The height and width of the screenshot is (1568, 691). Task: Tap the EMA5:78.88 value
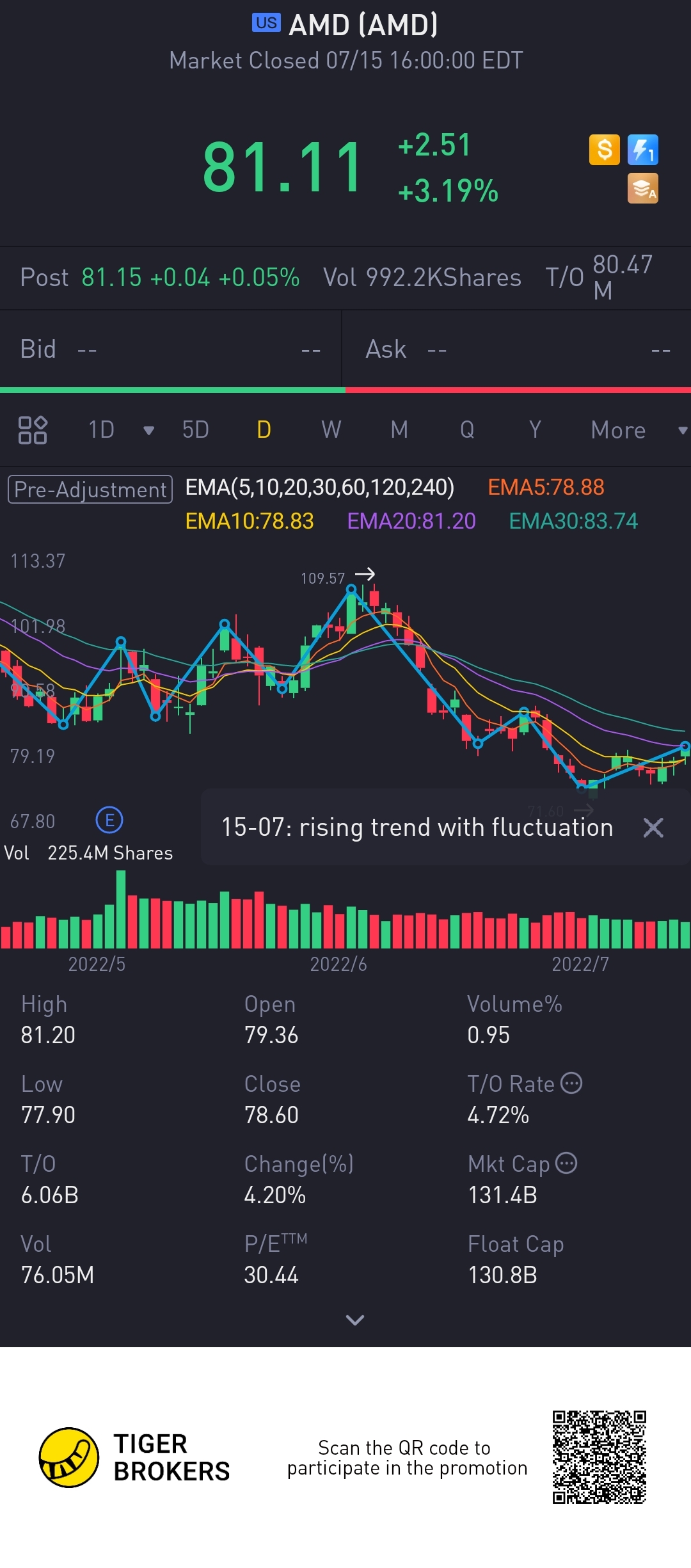(x=546, y=488)
